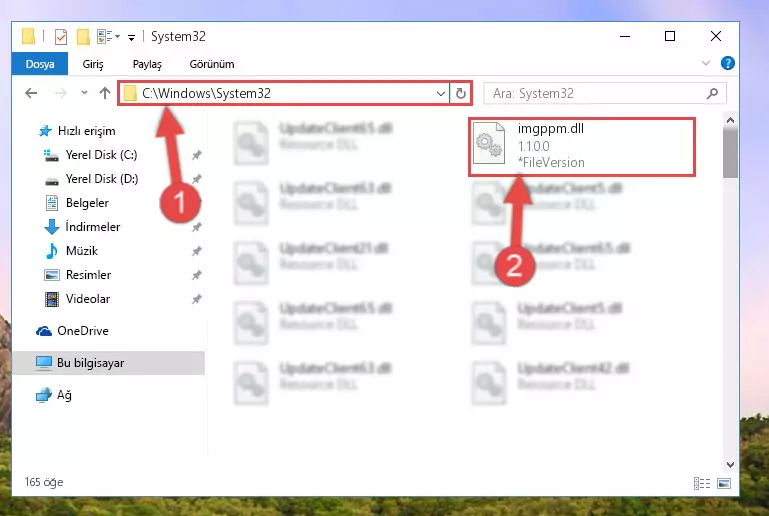The image size is (769, 516).
Task: Click the file list scroll down arrow
Action: pyautogui.click(x=730, y=465)
